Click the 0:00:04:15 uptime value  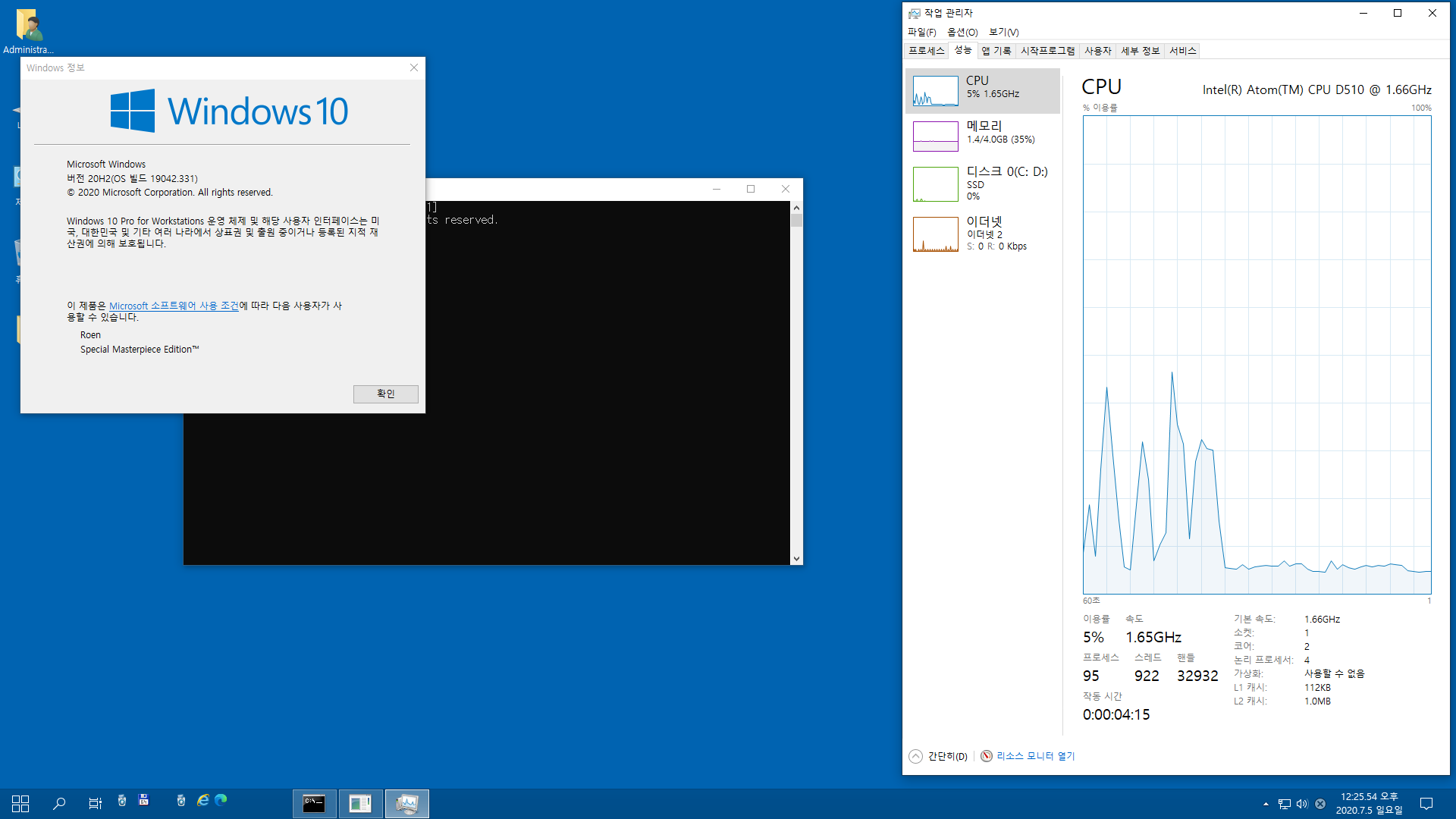point(1116,714)
